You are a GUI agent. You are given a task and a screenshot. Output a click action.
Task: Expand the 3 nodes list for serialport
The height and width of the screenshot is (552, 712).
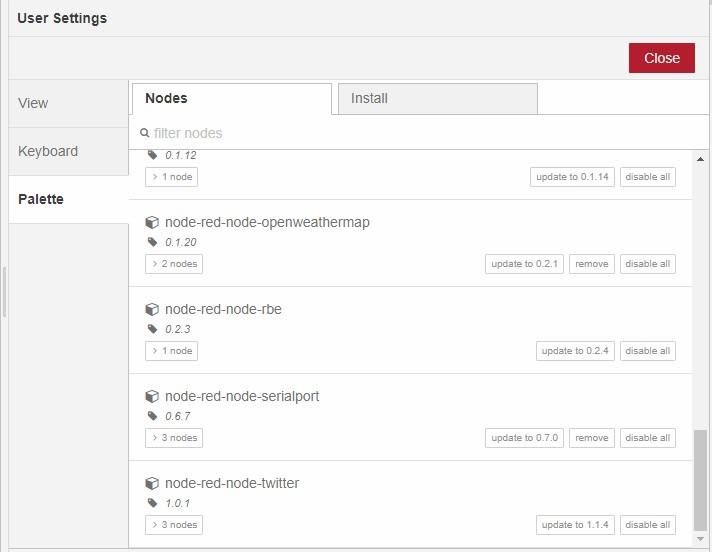pos(174,438)
